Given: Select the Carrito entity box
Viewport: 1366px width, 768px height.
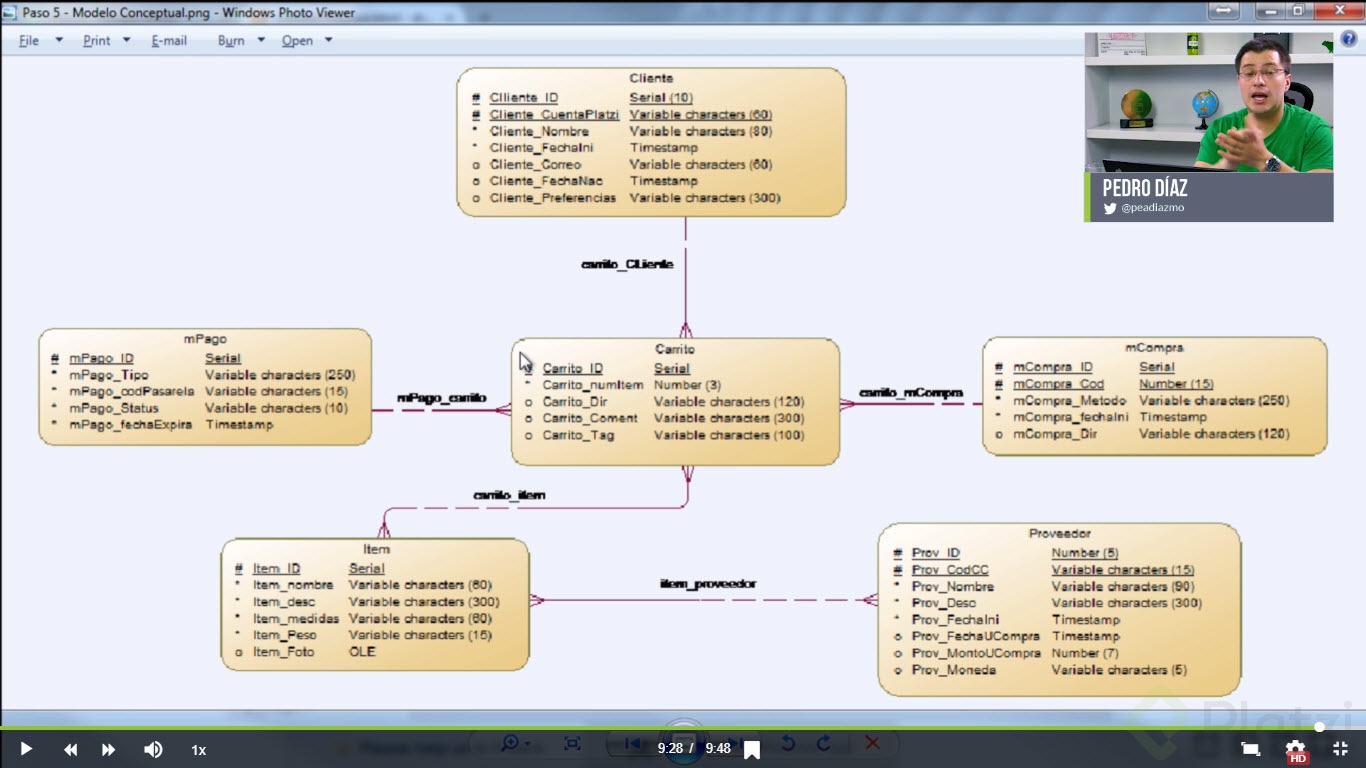Looking at the screenshot, I should pos(675,401).
